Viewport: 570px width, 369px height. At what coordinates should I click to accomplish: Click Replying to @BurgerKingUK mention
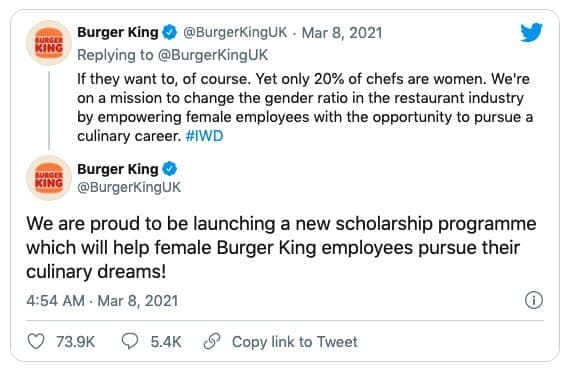[213, 55]
